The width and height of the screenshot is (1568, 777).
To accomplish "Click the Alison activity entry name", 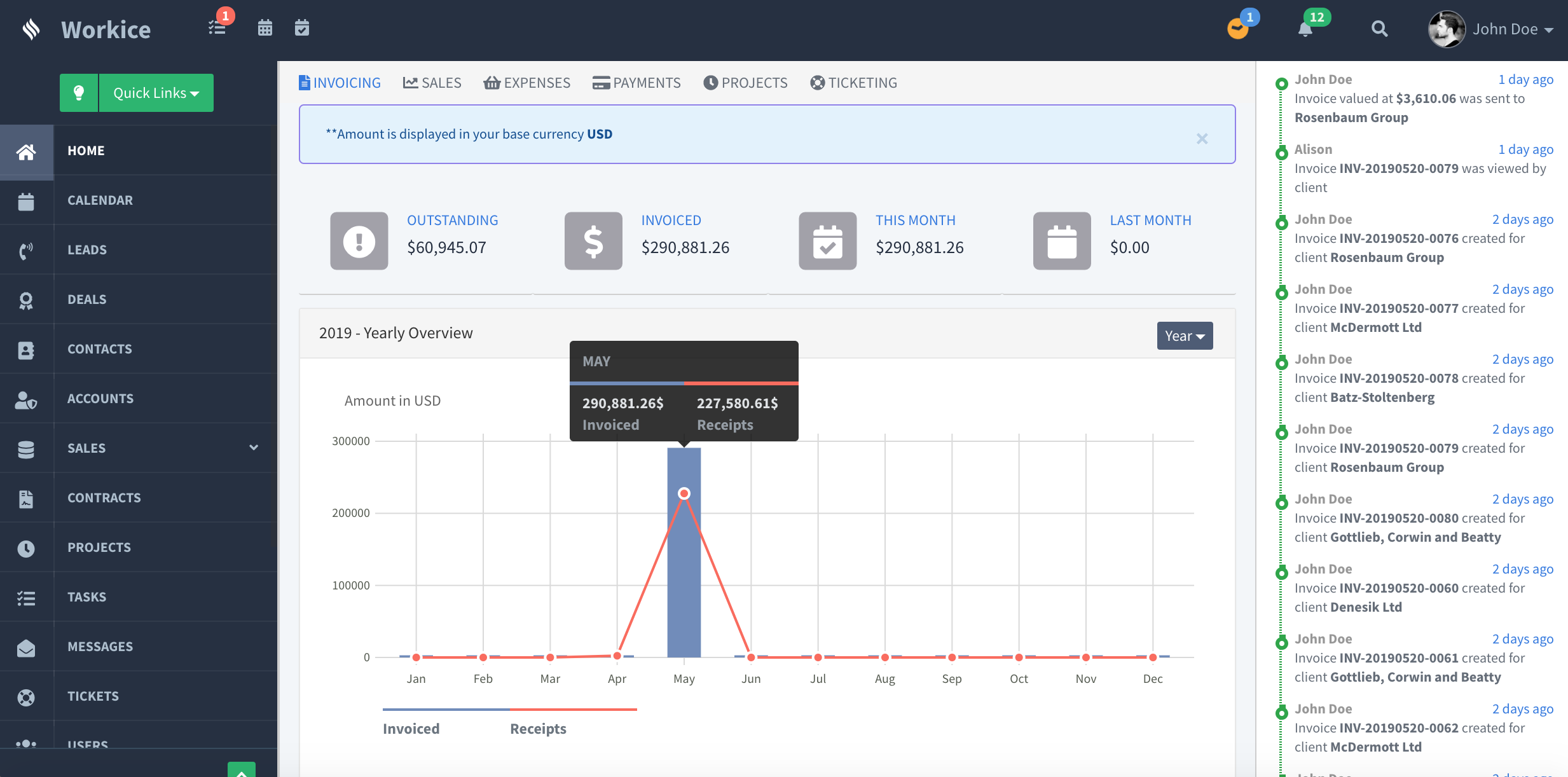I will point(1313,149).
